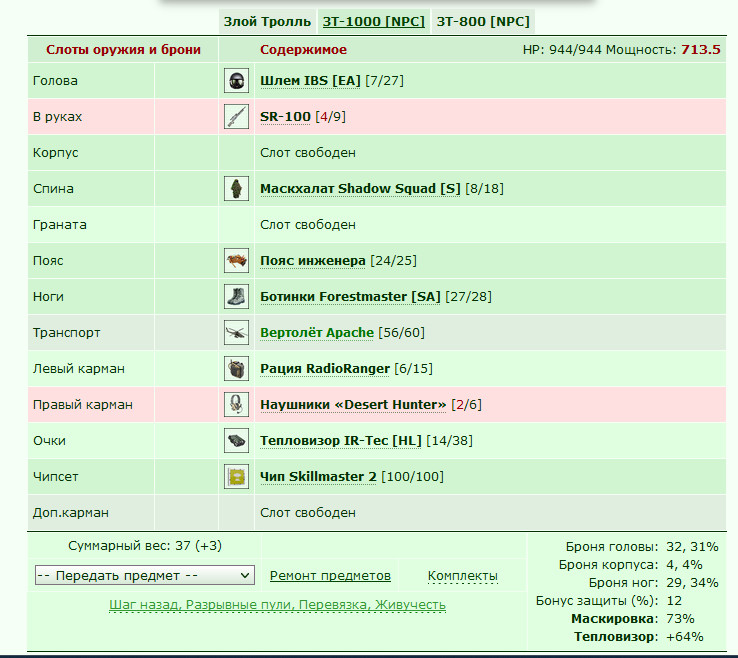
Task: Click the Броня головы 32, 31% stat
Action: 642,546
